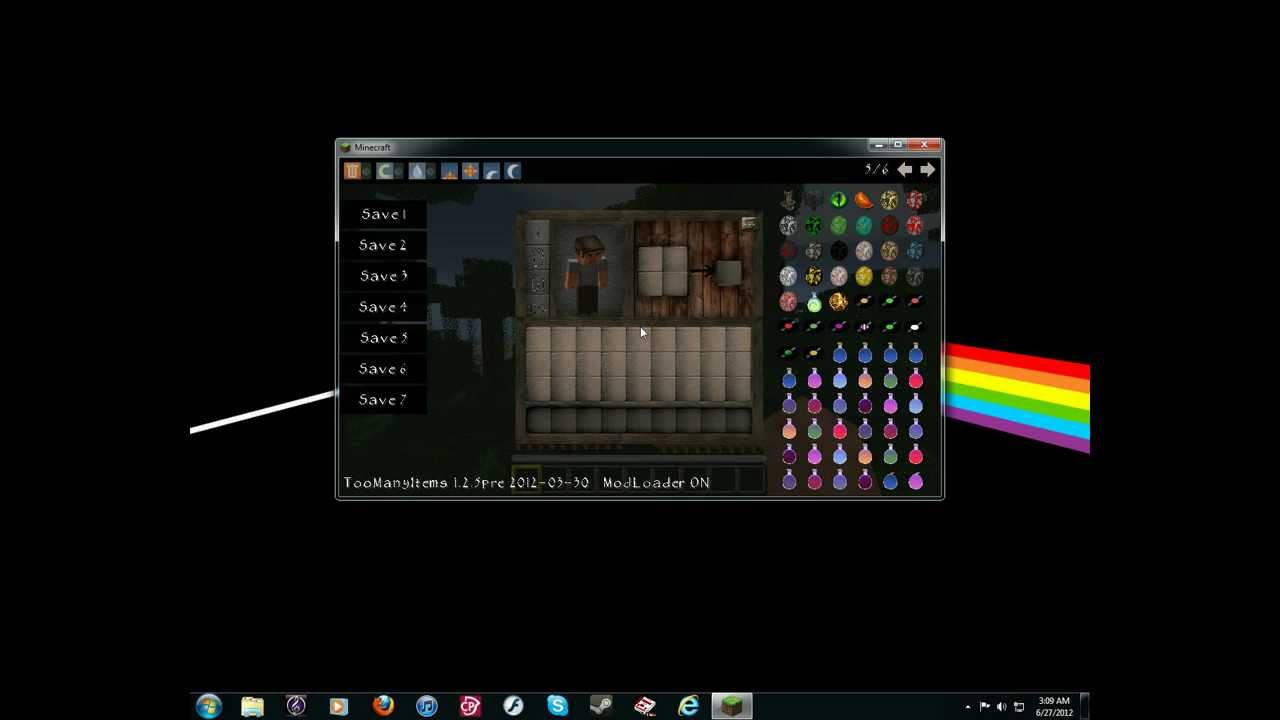Viewport: 1280px width, 720px height.
Task: Open Skype from the taskbar
Action: coord(557,706)
